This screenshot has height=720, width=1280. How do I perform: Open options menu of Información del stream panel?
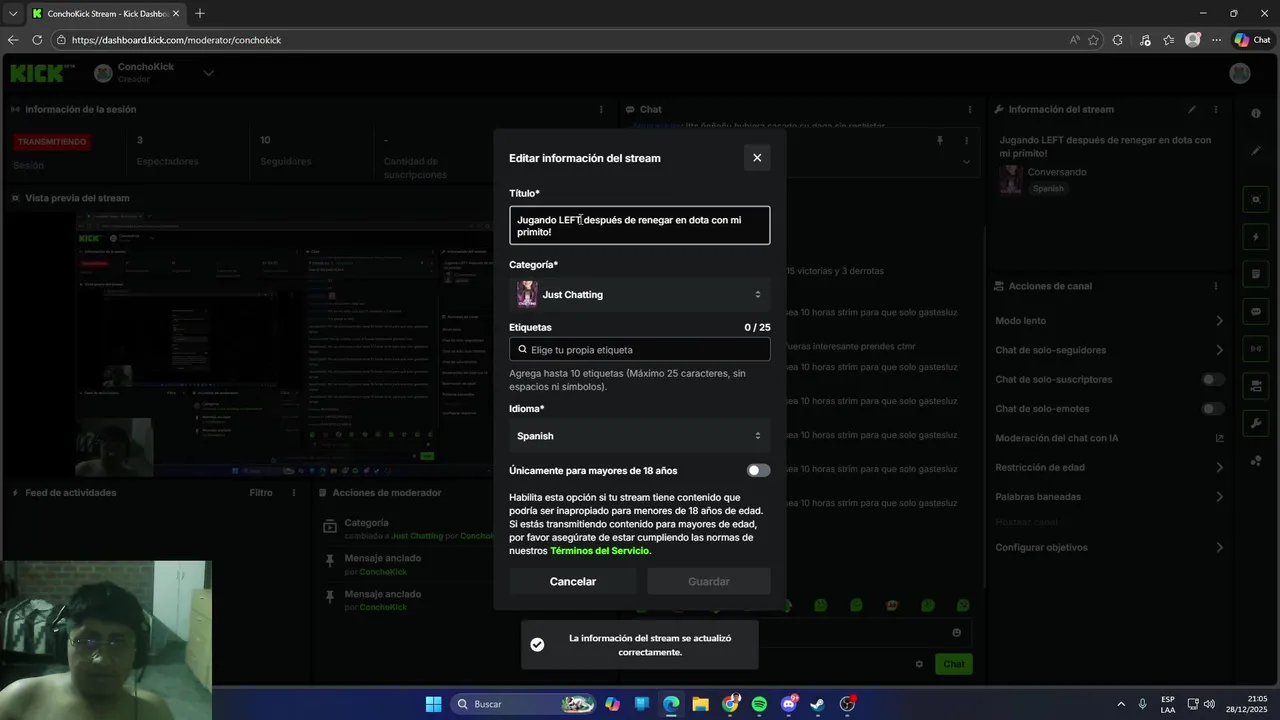(1216, 110)
